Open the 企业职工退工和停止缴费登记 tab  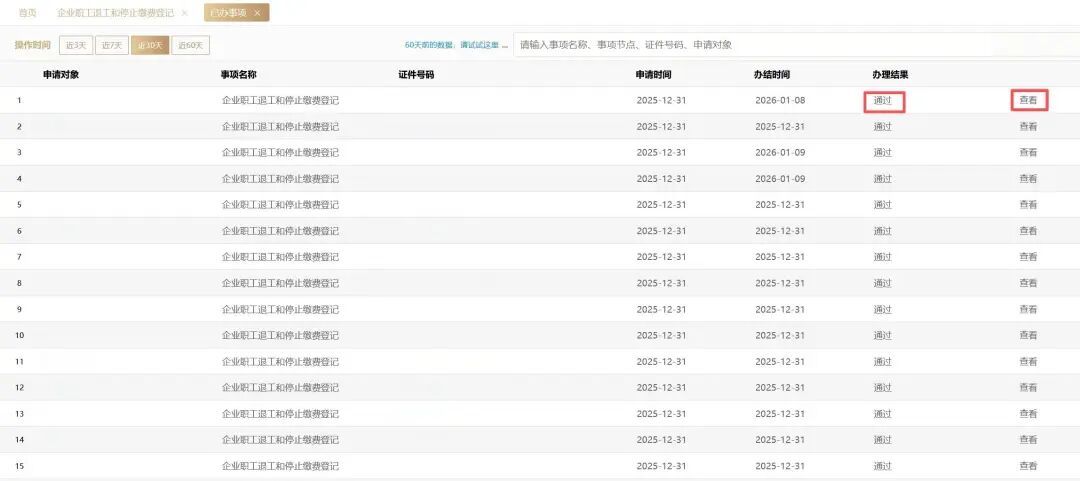click(x=114, y=13)
